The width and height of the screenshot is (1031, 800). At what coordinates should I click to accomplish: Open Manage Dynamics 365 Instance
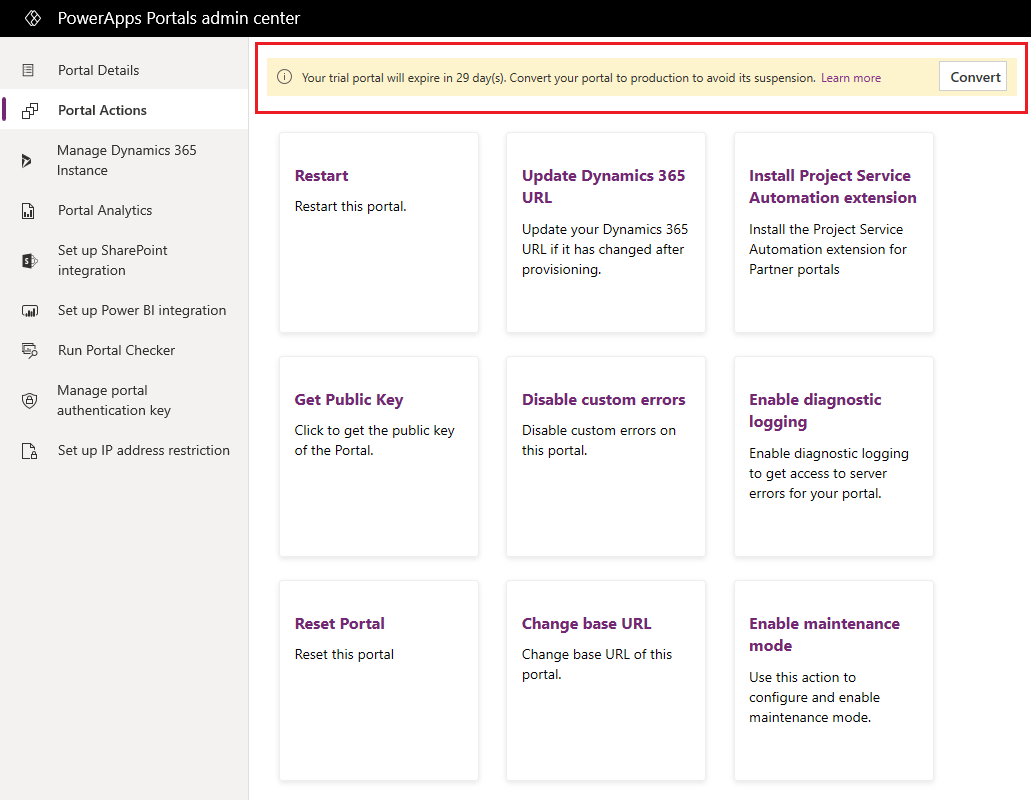pyautogui.click(x=124, y=160)
